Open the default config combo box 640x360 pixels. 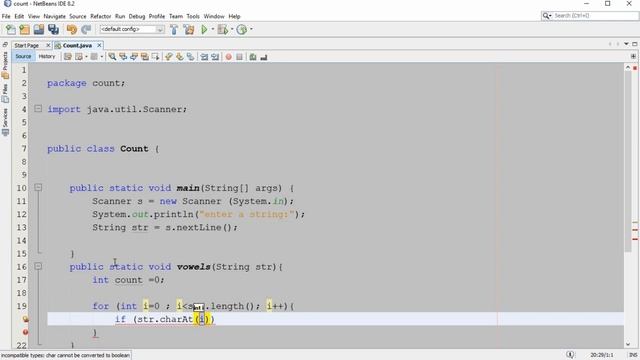click(x=132, y=29)
